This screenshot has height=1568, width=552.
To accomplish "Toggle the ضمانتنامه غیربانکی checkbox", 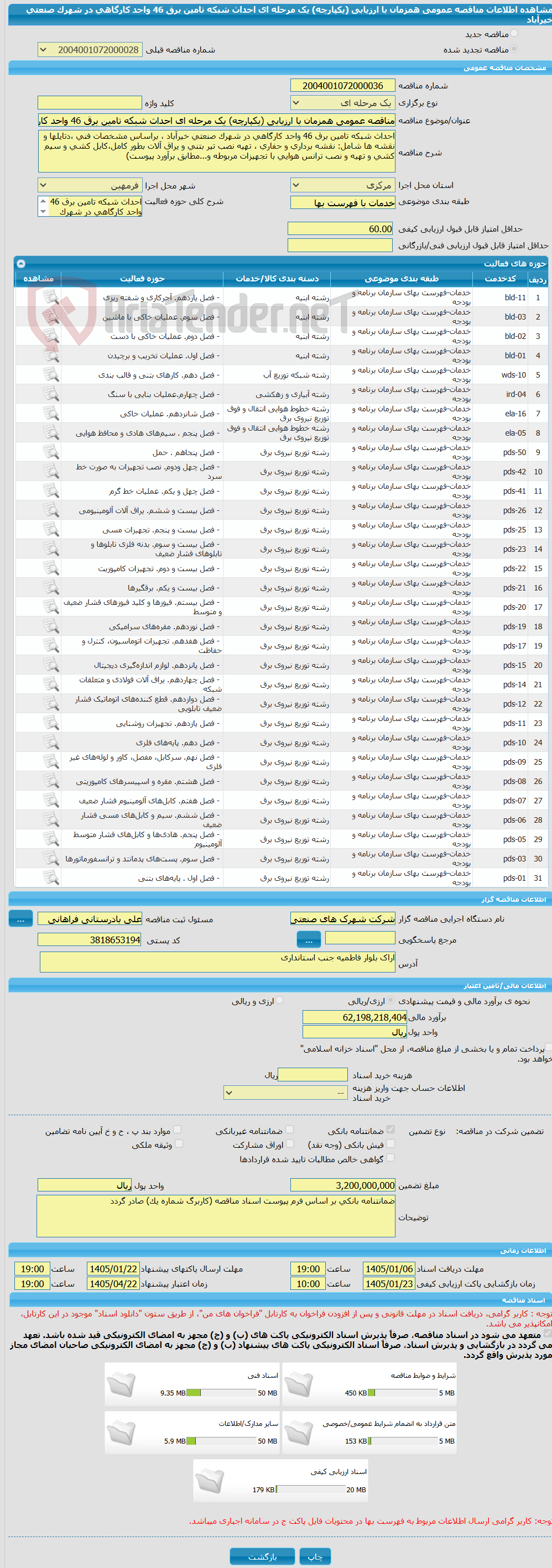I will pyautogui.click(x=290, y=1129).
